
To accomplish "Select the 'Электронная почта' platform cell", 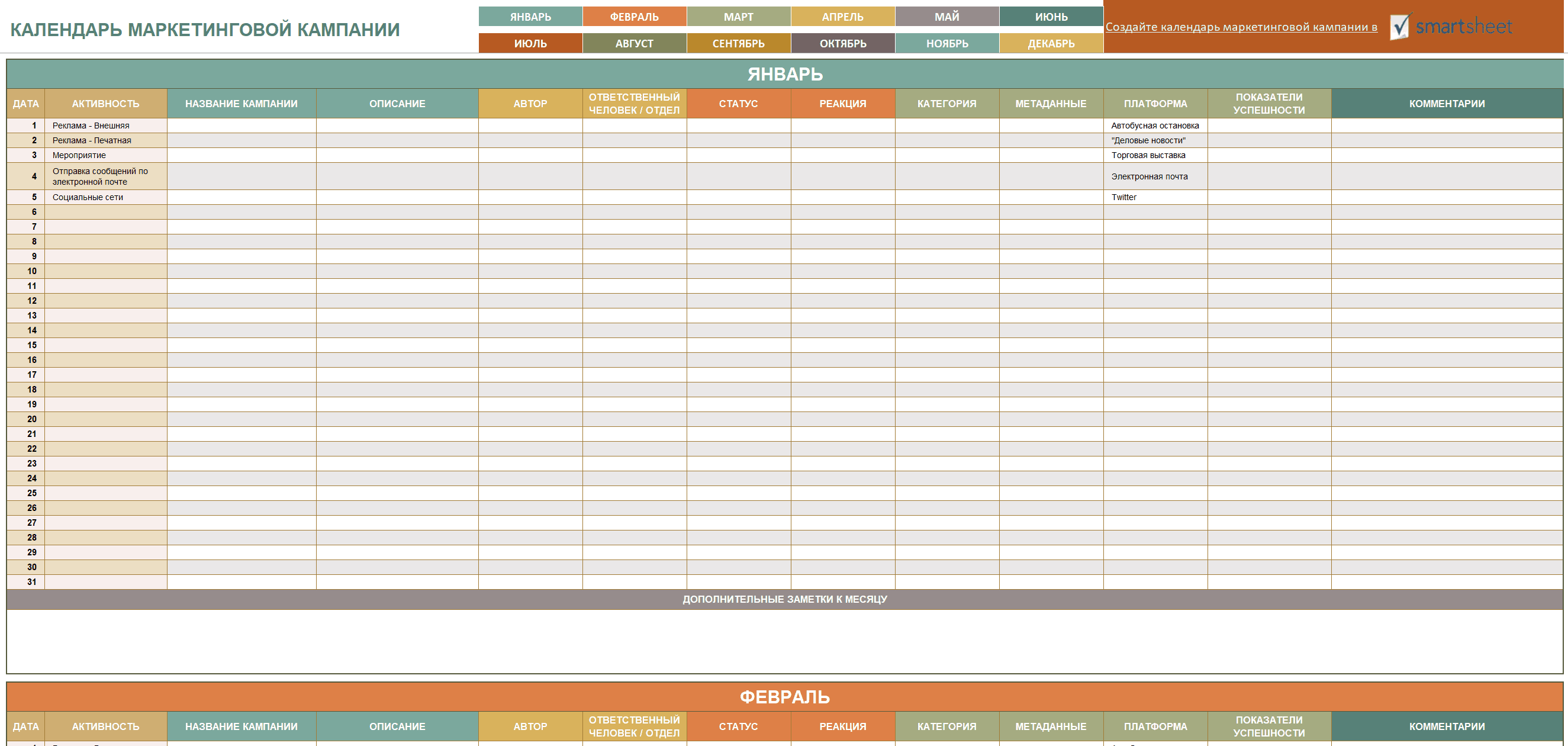I will (1155, 176).
